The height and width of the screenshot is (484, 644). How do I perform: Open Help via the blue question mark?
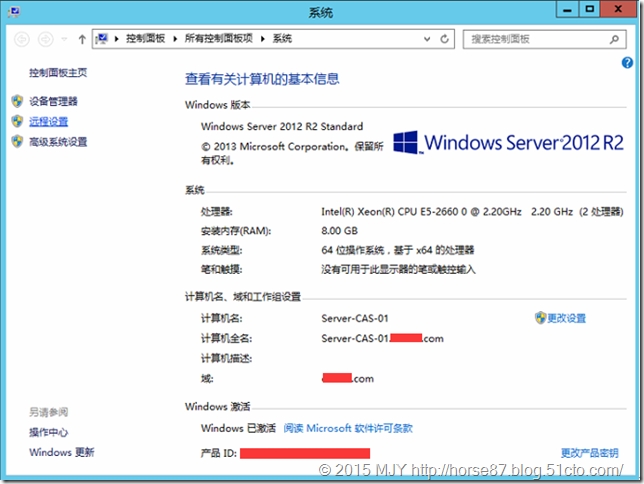point(628,62)
